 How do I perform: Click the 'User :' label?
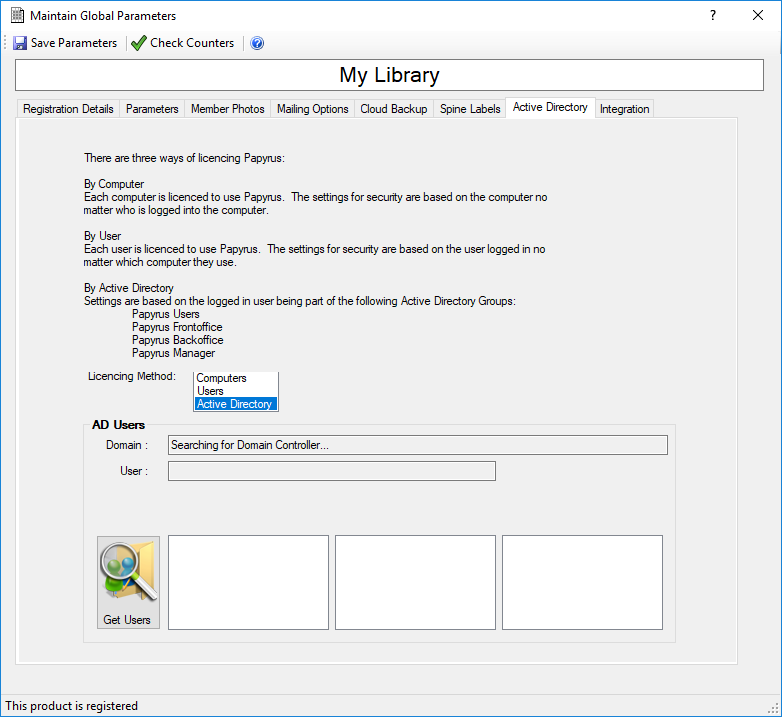pyautogui.click(x=134, y=471)
